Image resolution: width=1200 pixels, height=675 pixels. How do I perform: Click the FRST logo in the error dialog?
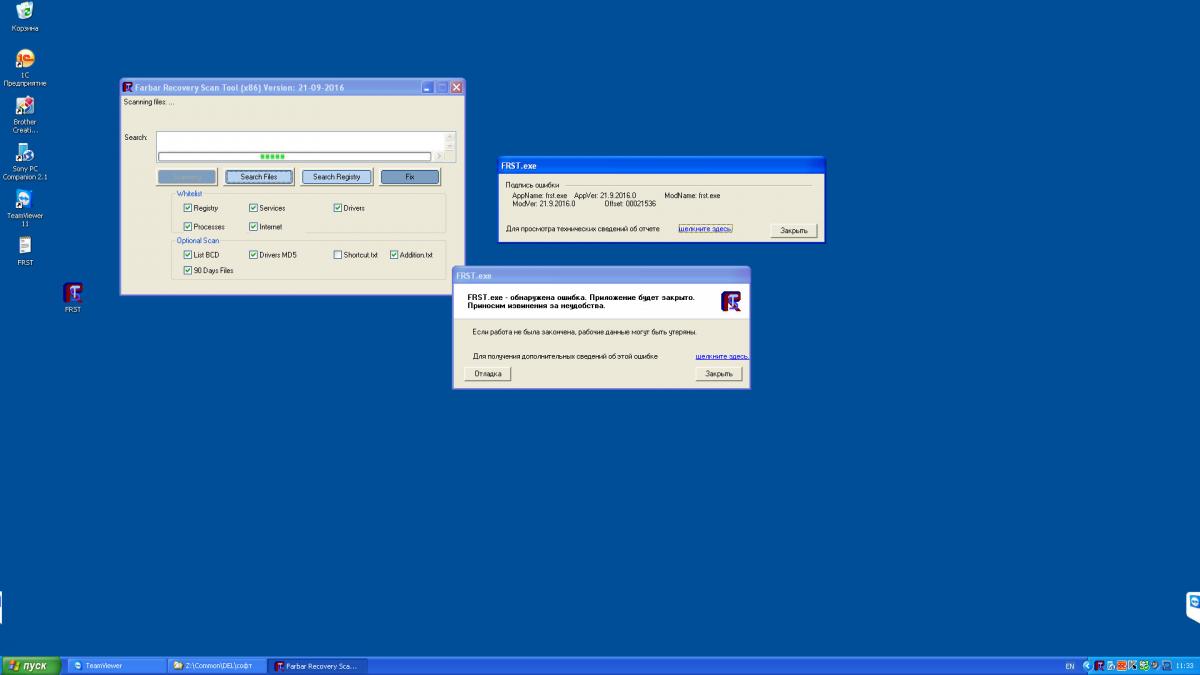[730, 301]
